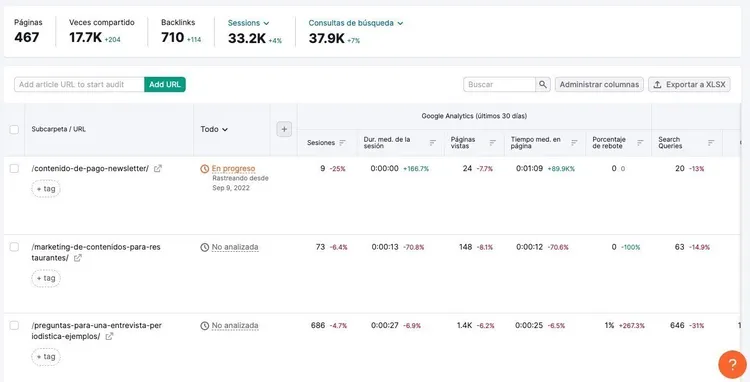Check the contenido-de-pago-newsletter row checkbox

point(14,168)
